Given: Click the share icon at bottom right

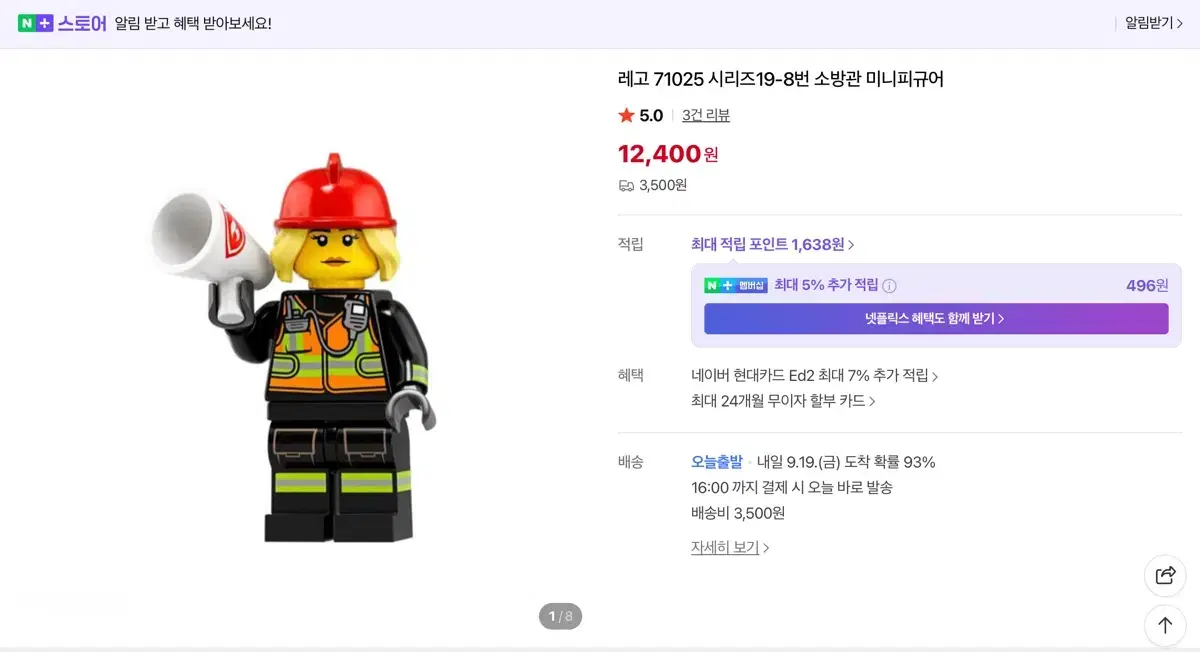Looking at the screenshot, I should [1165, 576].
